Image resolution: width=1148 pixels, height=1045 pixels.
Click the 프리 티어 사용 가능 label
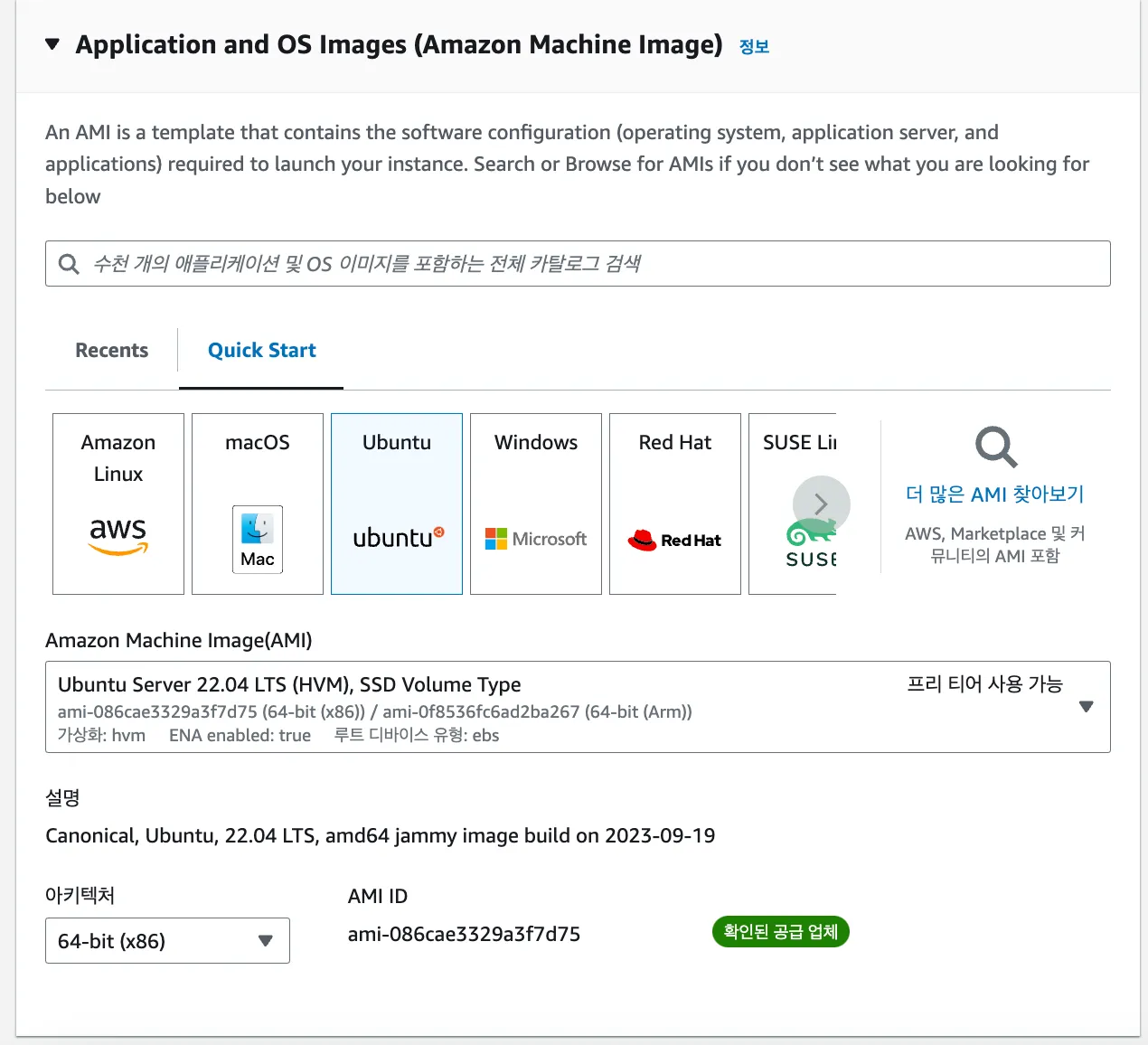pyautogui.click(x=984, y=683)
